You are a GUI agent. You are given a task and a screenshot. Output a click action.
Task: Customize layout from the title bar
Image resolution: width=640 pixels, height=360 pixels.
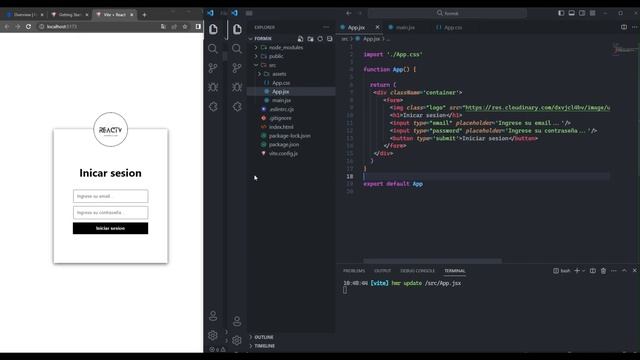pos(592,13)
